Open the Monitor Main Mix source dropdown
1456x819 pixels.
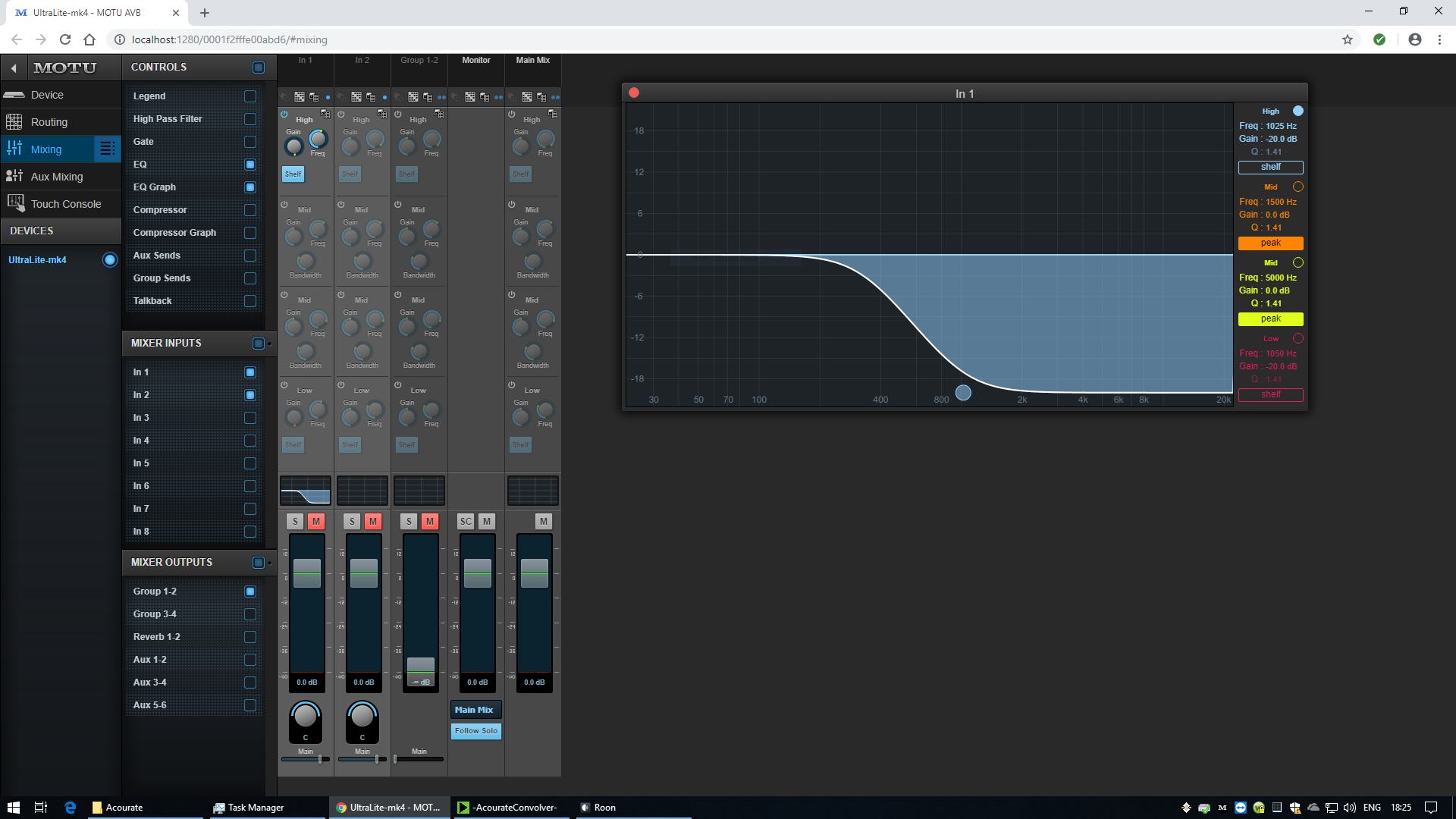pyautogui.click(x=476, y=711)
